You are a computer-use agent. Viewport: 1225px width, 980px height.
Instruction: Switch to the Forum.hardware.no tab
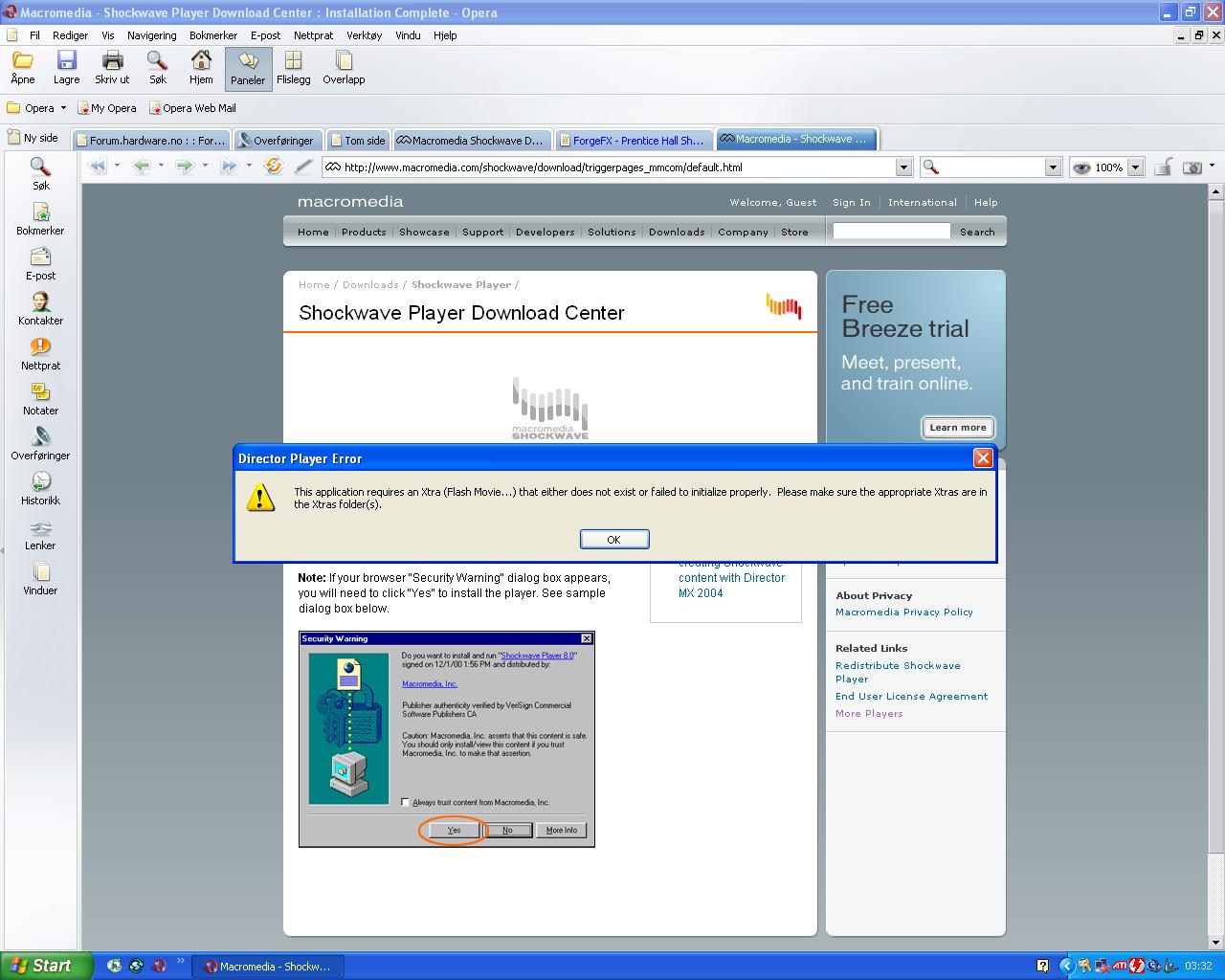click(x=150, y=141)
